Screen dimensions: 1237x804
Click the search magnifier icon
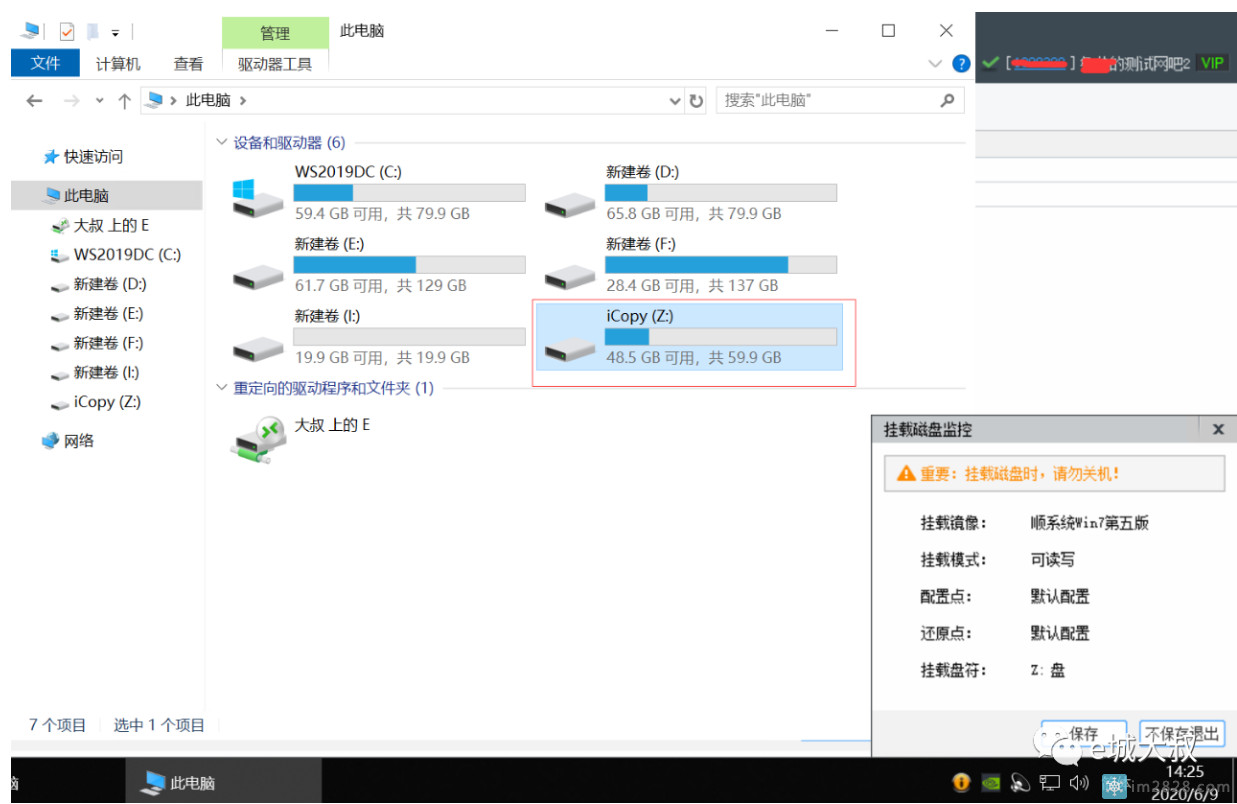click(947, 100)
